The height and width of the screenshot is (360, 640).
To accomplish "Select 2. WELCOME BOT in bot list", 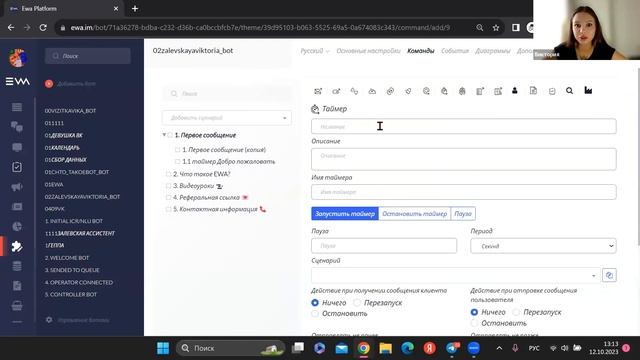I will (x=67, y=258).
